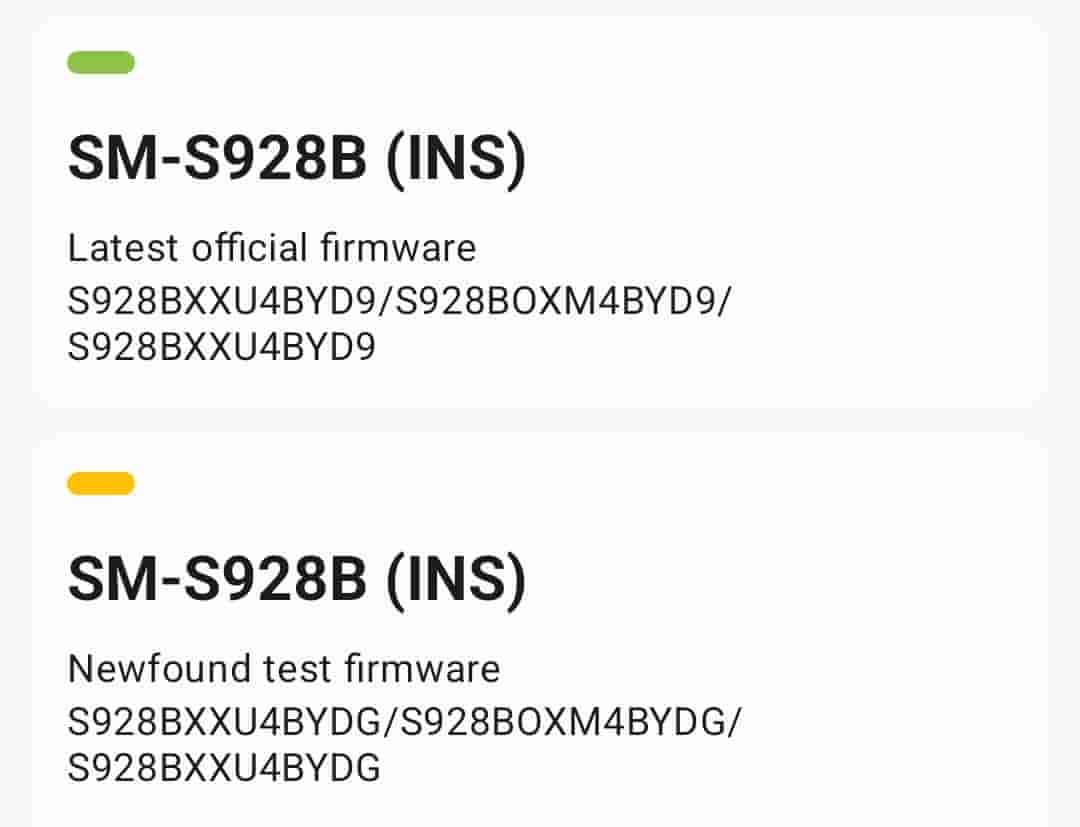Click the (INS) region code in the test firmware card
The image size is (1080, 827).
455,581
